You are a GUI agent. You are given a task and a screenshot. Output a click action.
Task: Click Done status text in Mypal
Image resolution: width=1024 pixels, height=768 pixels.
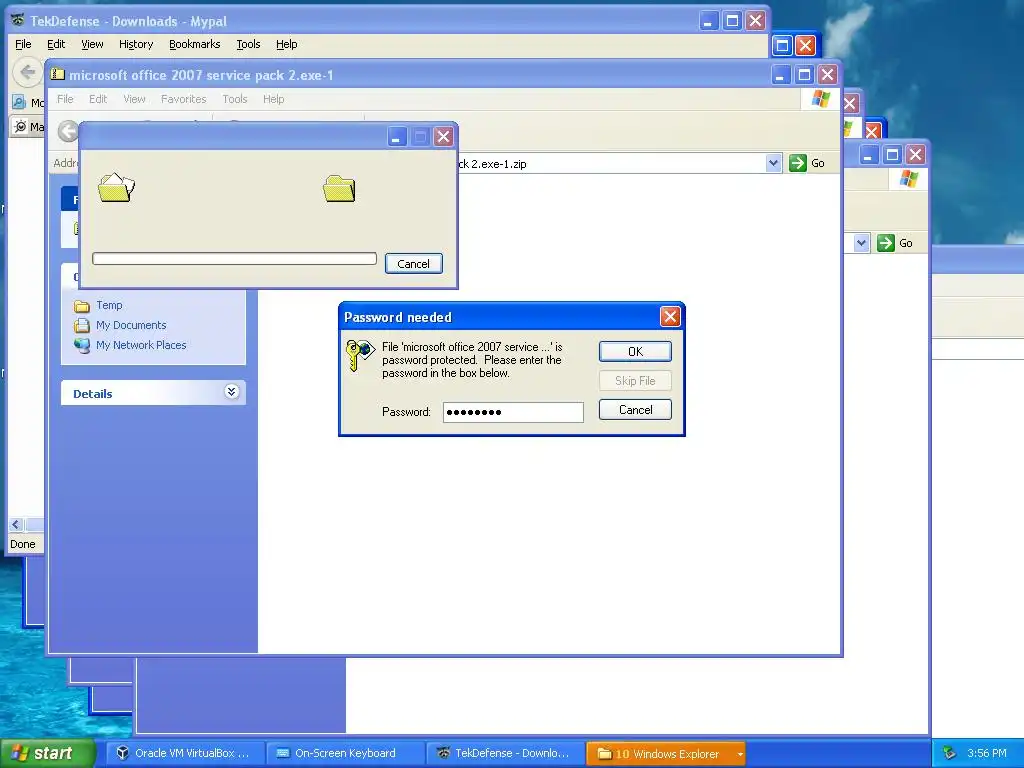pyautogui.click(x=23, y=544)
